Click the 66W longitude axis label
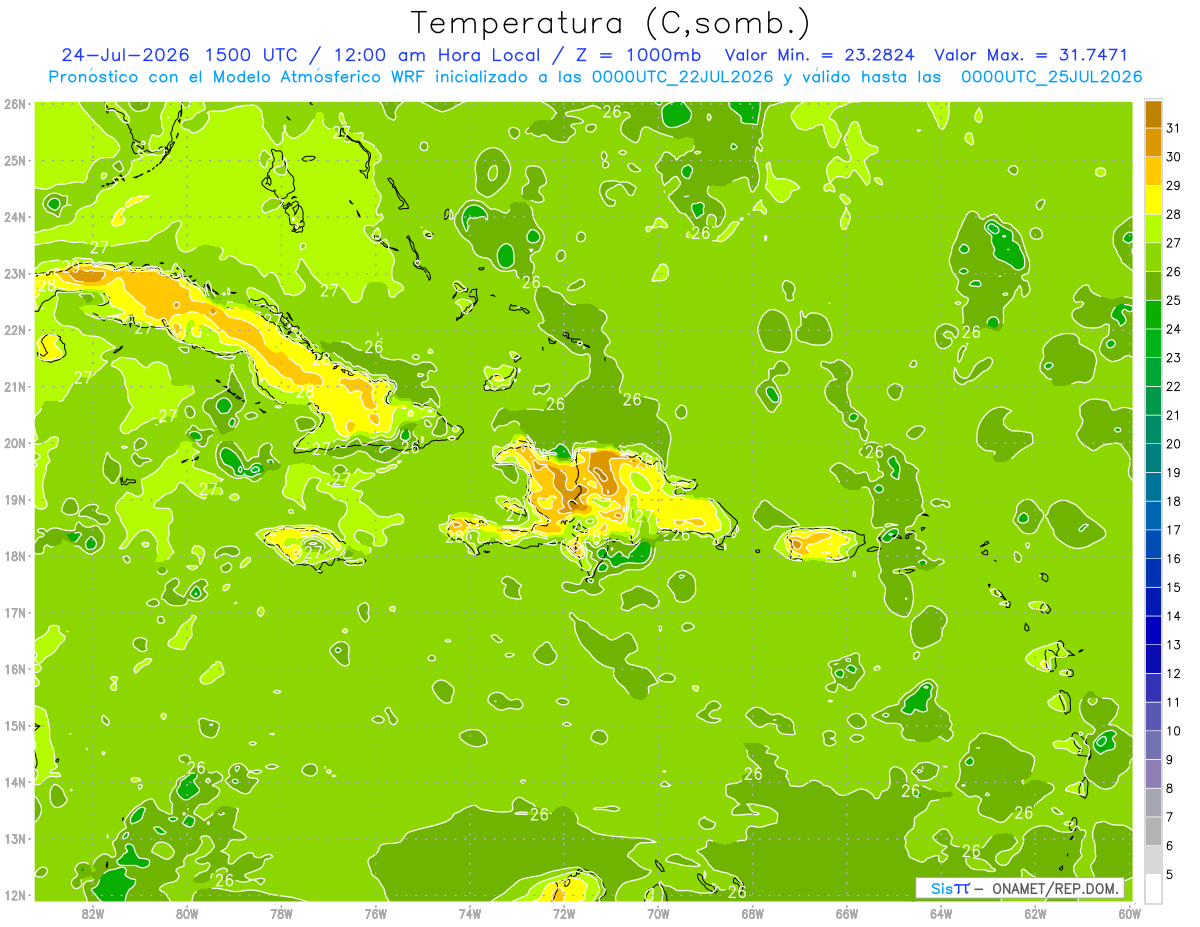Viewport: 1200px width, 927px height. click(x=846, y=912)
